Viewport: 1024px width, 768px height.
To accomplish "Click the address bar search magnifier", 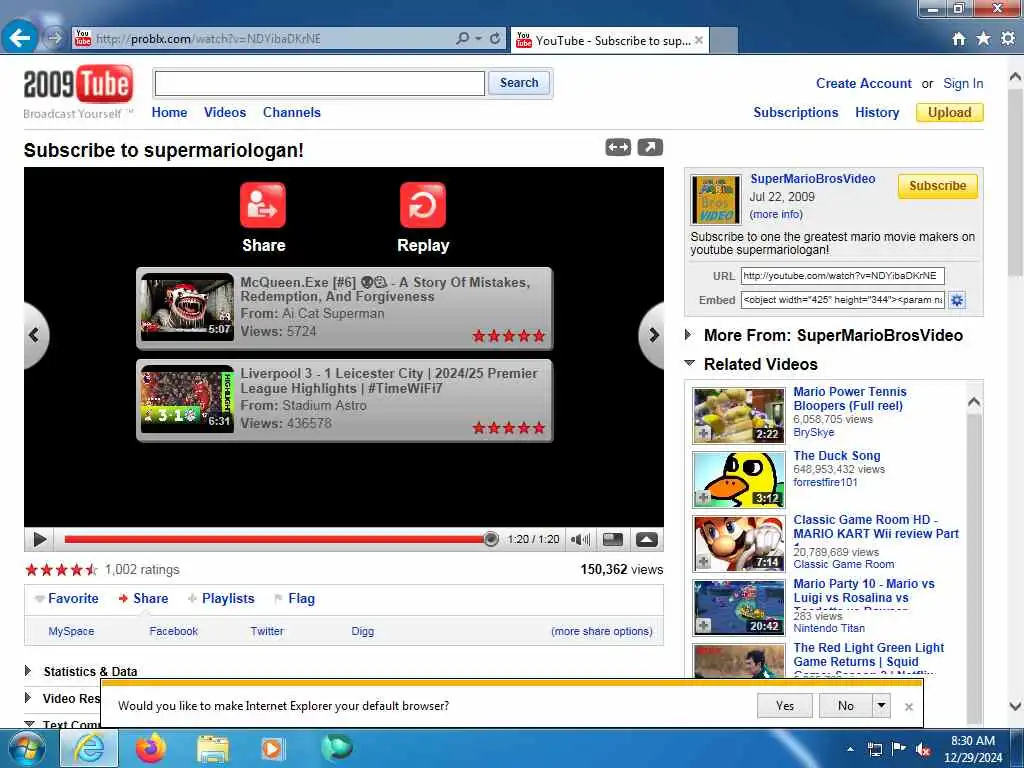I will tap(462, 39).
